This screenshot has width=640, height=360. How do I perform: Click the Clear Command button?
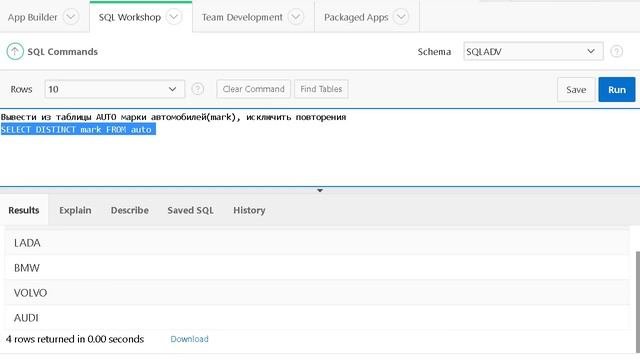pos(253,89)
